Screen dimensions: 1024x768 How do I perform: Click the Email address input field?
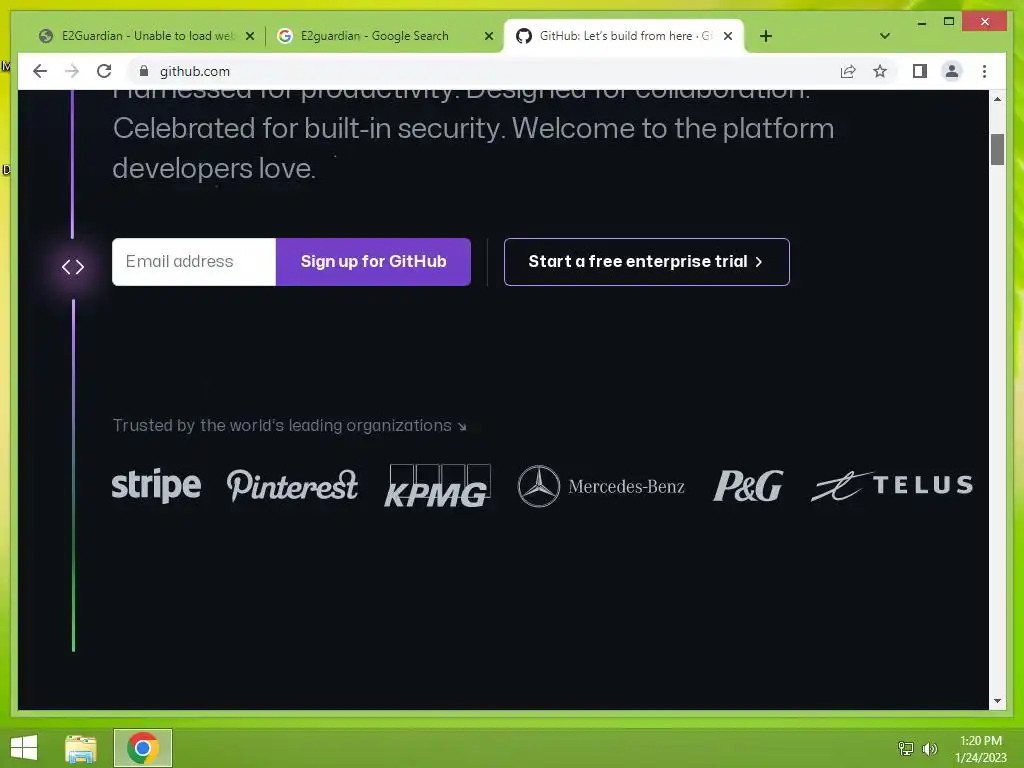pyautogui.click(x=194, y=262)
